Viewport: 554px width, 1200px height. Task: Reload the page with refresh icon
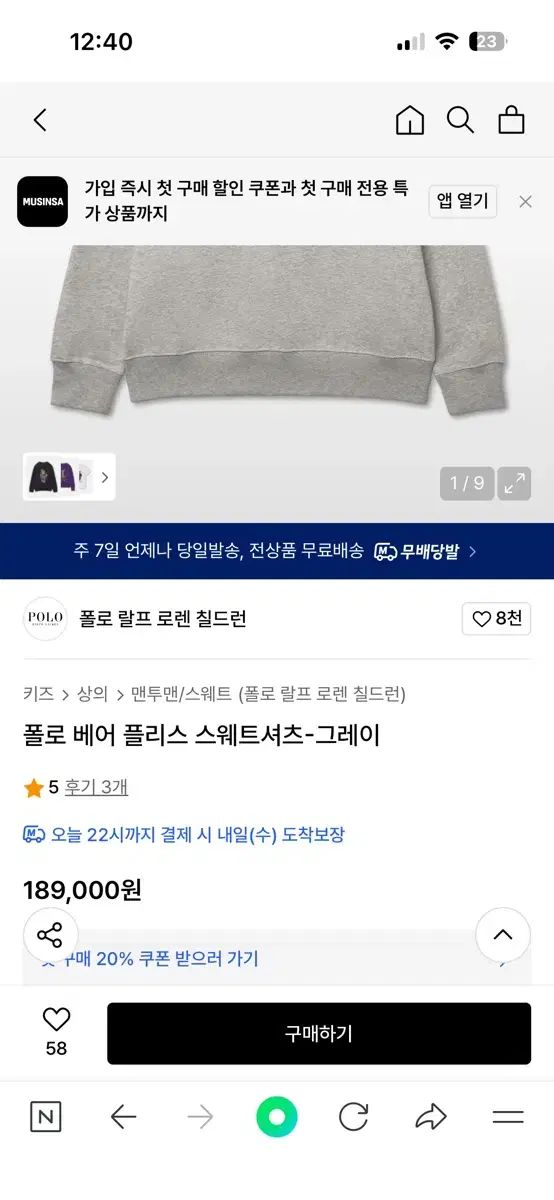(x=353, y=1117)
